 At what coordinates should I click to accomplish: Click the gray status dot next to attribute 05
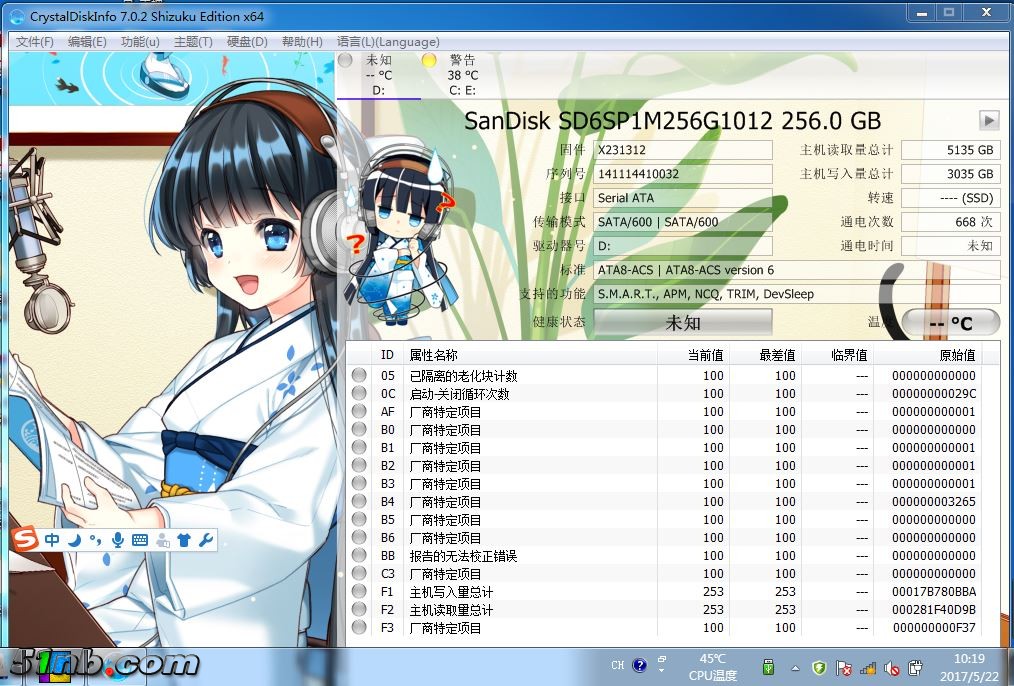(x=359, y=375)
